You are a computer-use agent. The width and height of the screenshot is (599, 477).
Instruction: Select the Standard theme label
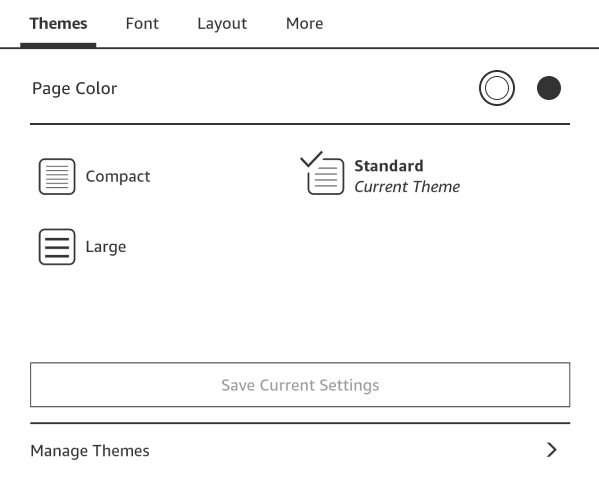[x=389, y=166]
